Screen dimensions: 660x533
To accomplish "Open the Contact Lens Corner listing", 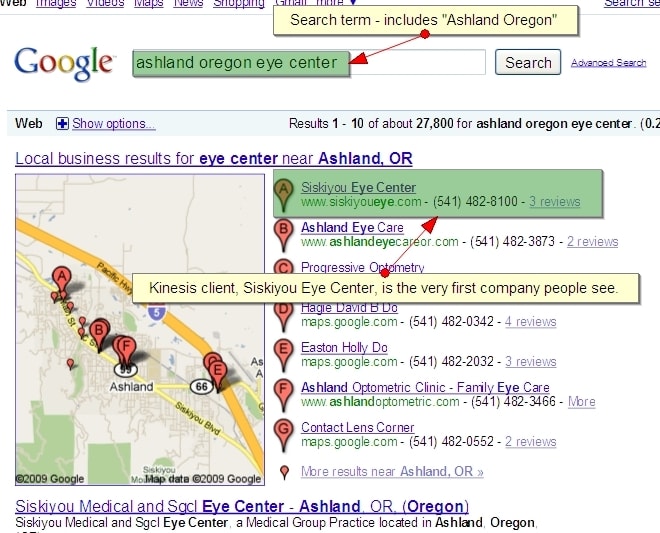I will [x=358, y=427].
